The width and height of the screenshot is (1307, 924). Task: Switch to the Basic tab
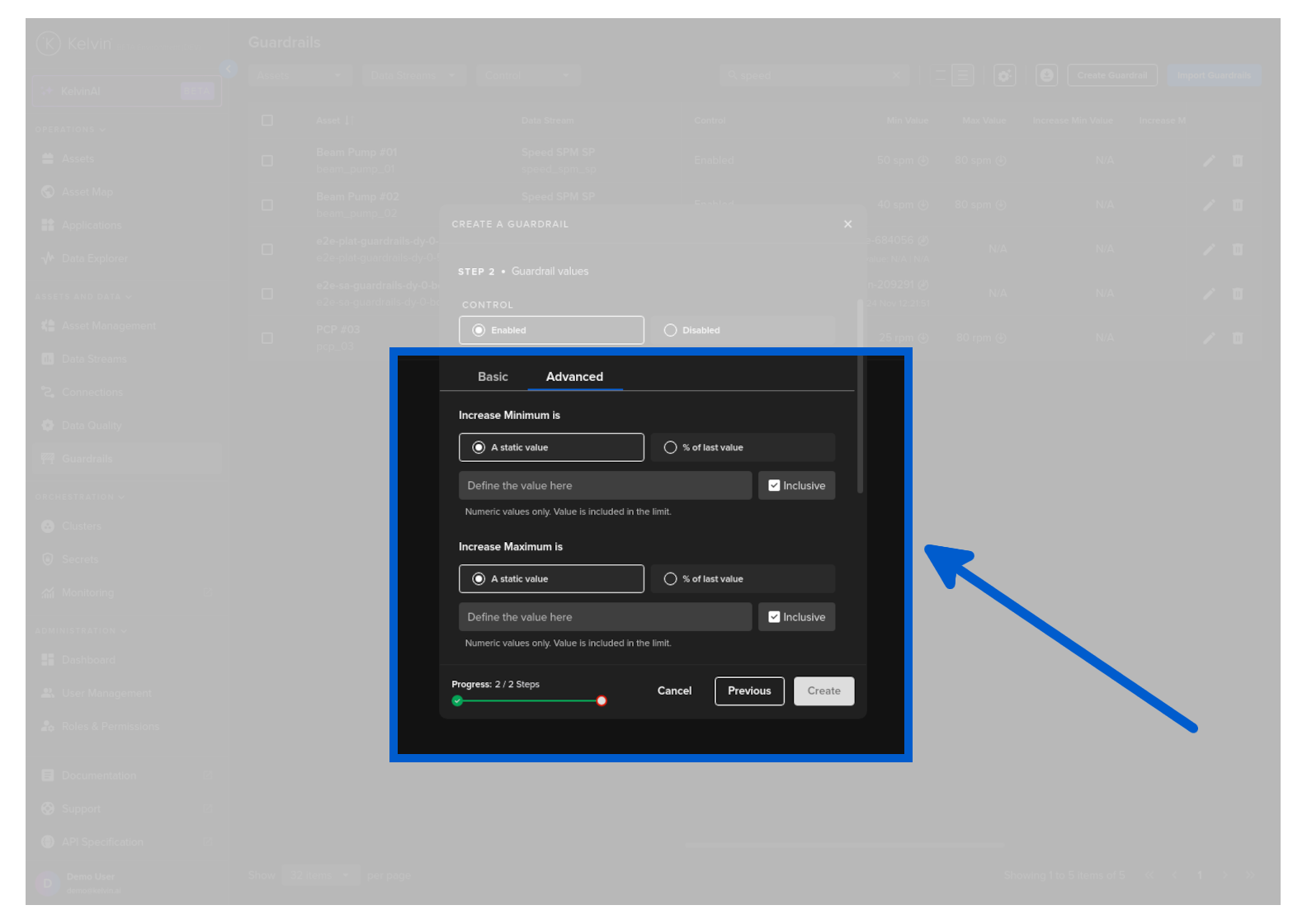coord(493,377)
